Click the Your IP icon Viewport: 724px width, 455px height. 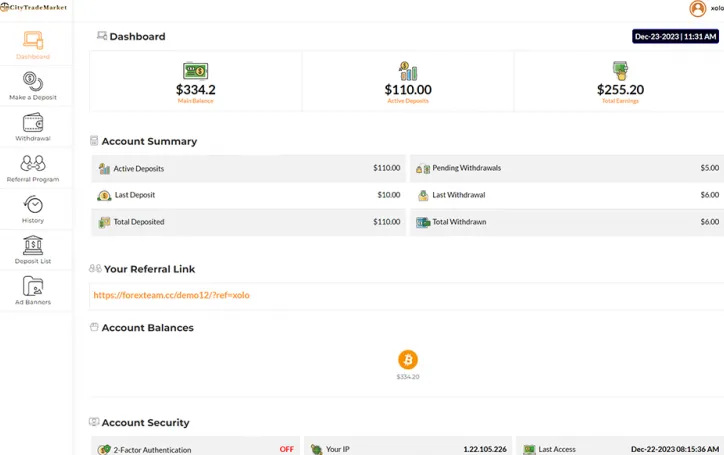317,449
